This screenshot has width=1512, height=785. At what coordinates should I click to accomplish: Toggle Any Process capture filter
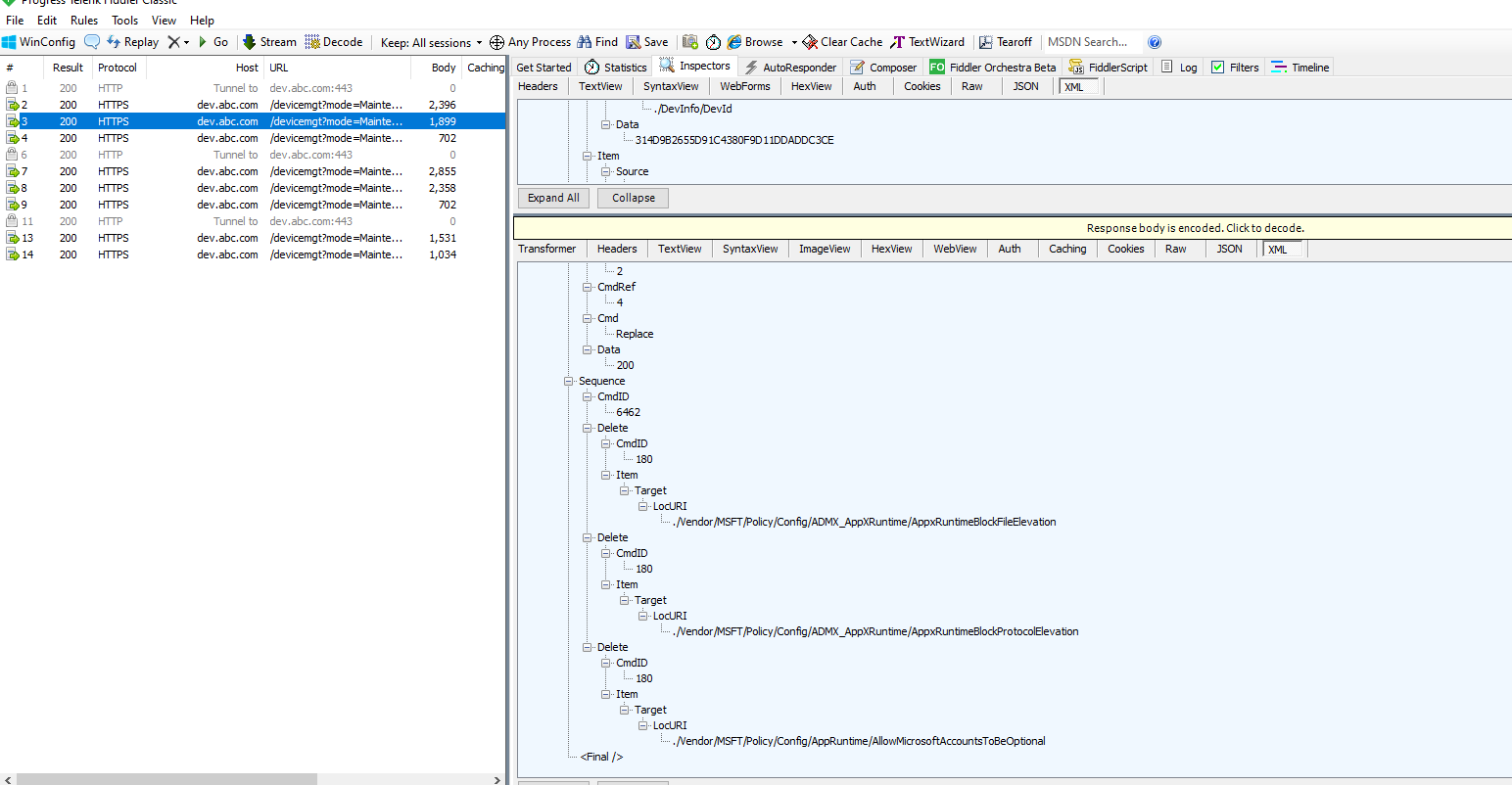[x=530, y=41]
